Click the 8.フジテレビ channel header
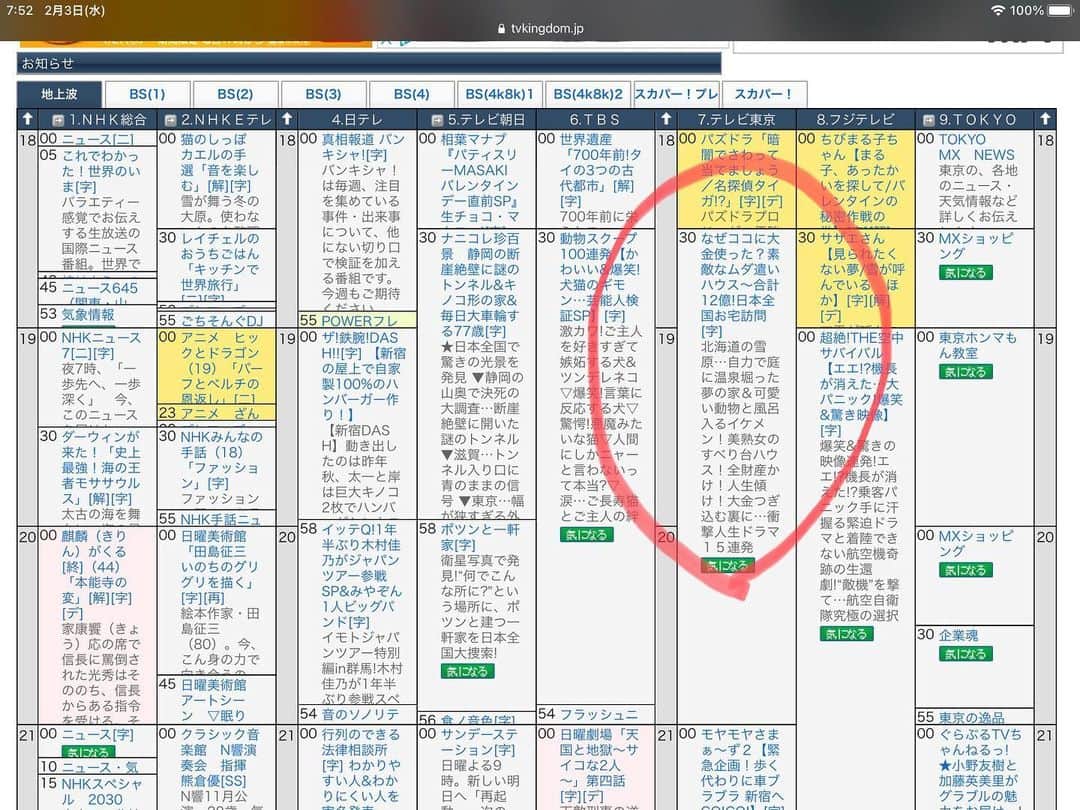 (x=855, y=120)
